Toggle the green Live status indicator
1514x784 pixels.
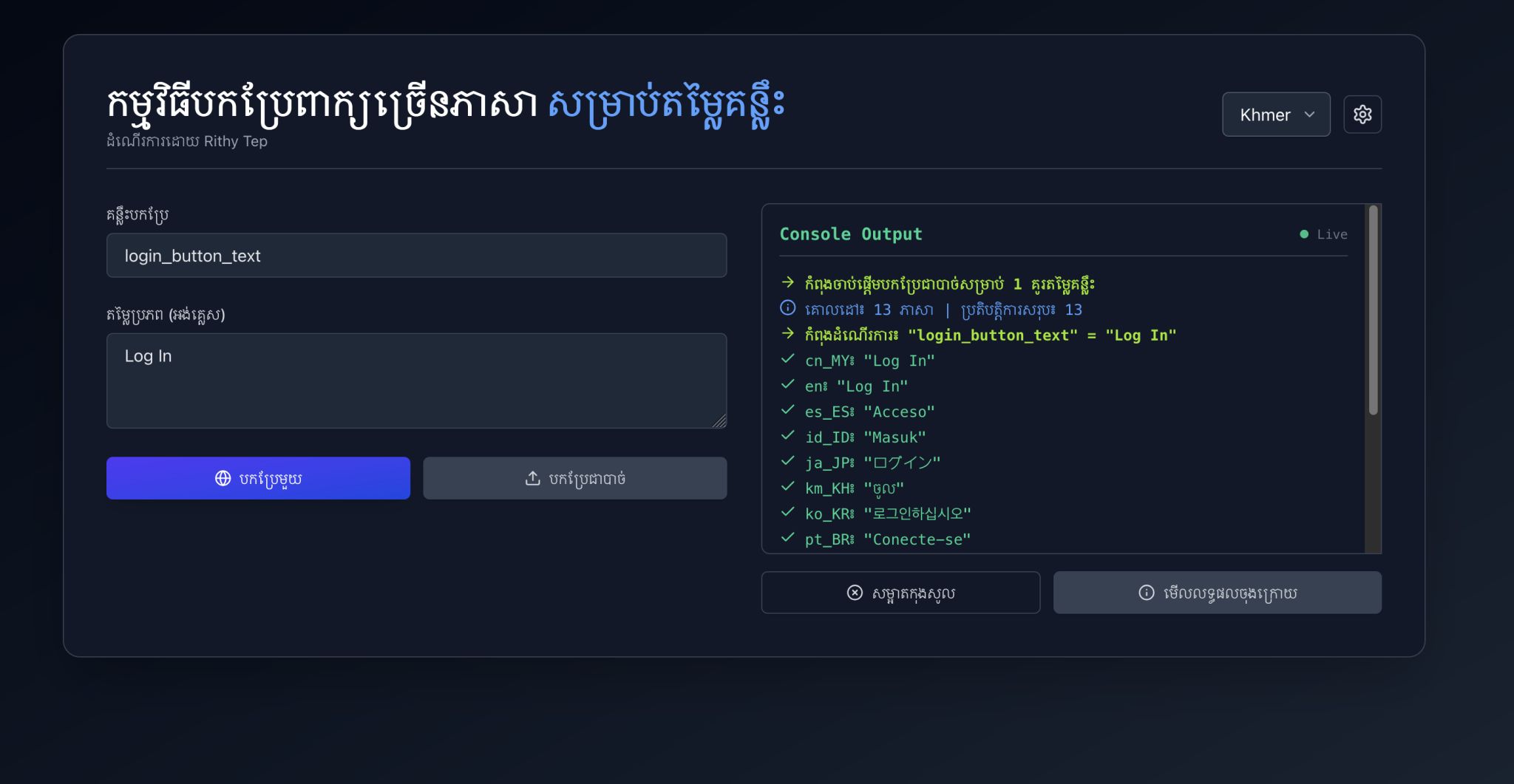pos(1304,233)
